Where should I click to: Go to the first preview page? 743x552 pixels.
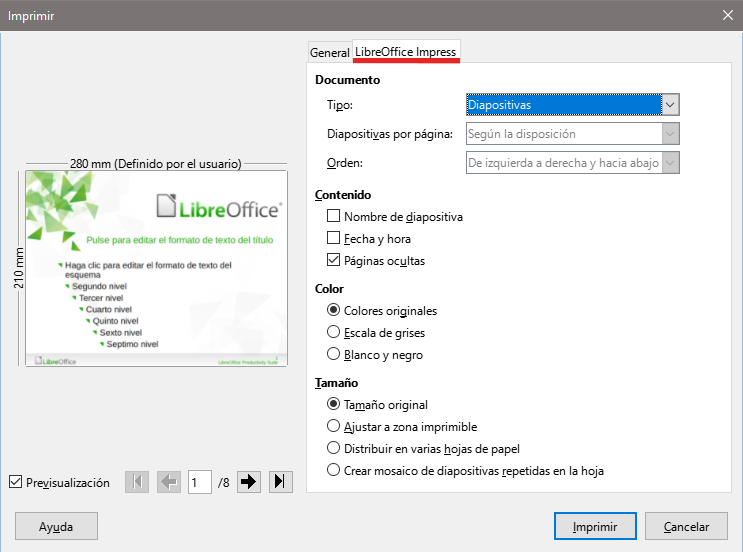pyautogui.click(x=137, y=482)
